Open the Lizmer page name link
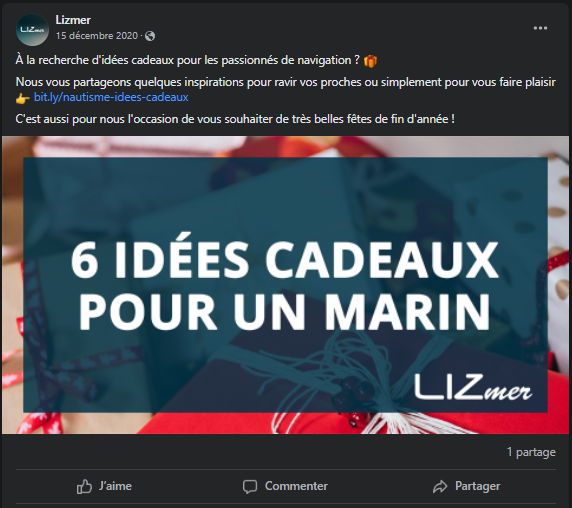Viewport: 572px width, 508px height. point(73,20)
